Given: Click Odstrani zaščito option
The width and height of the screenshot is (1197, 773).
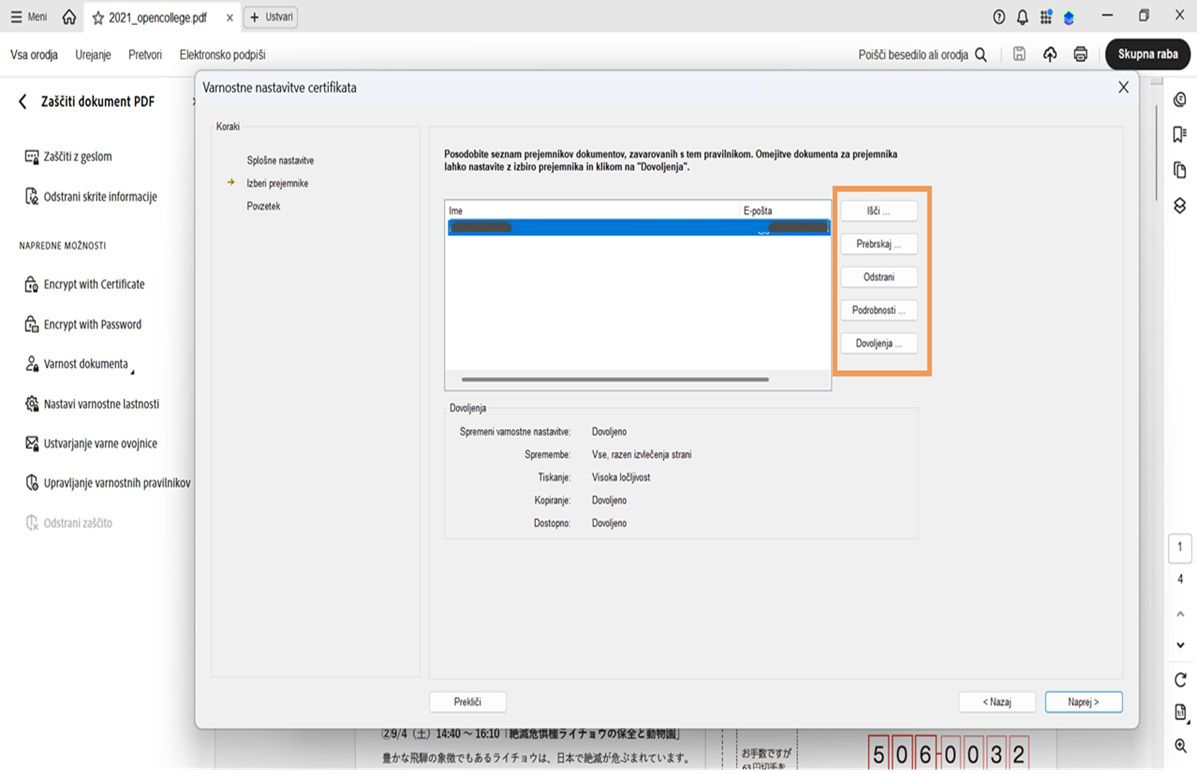Looking at the screenshot, I should point(69,523).
